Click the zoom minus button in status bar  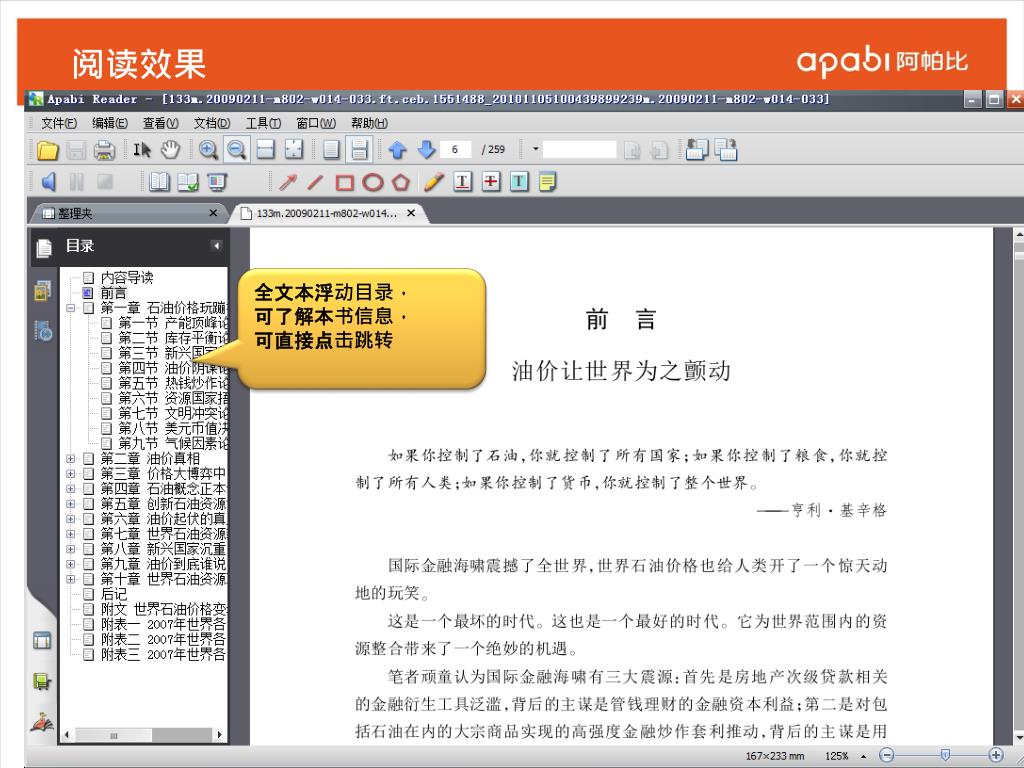click(886, 755)
